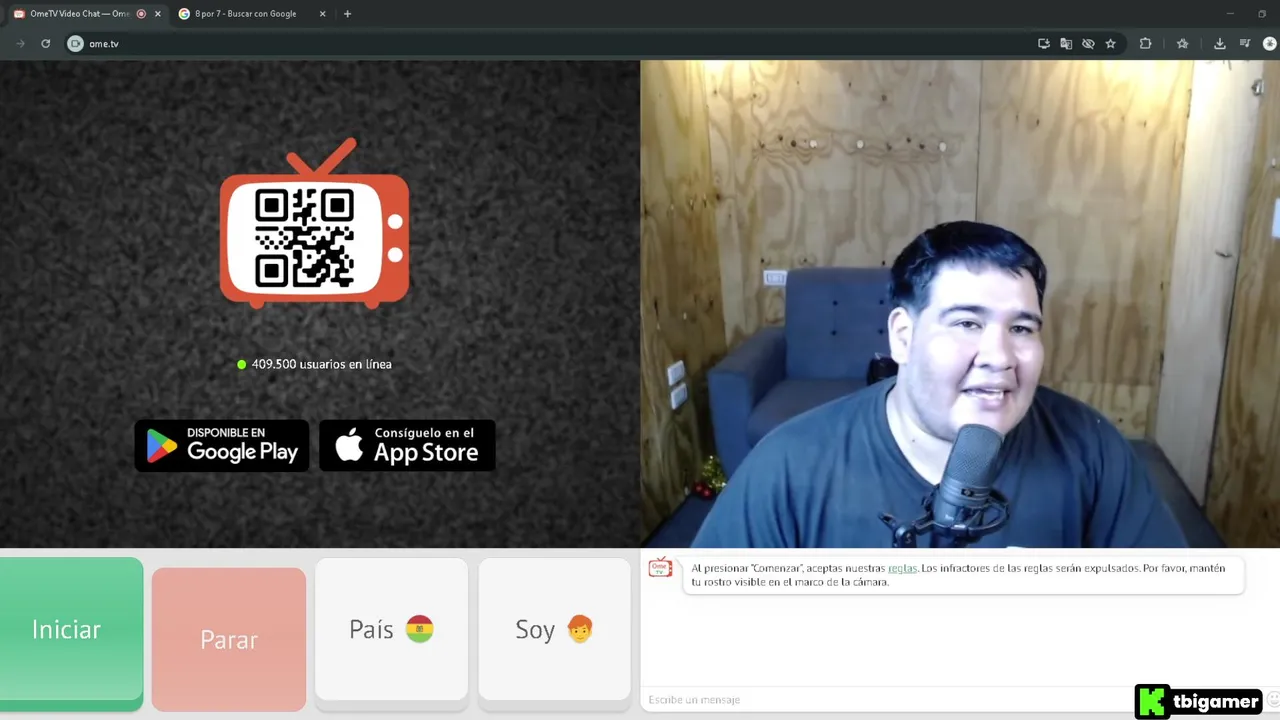The height and width of the screenshot is (720, 1280).
Task: Click the install app icon in address bar
Action: pyautogui.click(x=1044, y=44)
